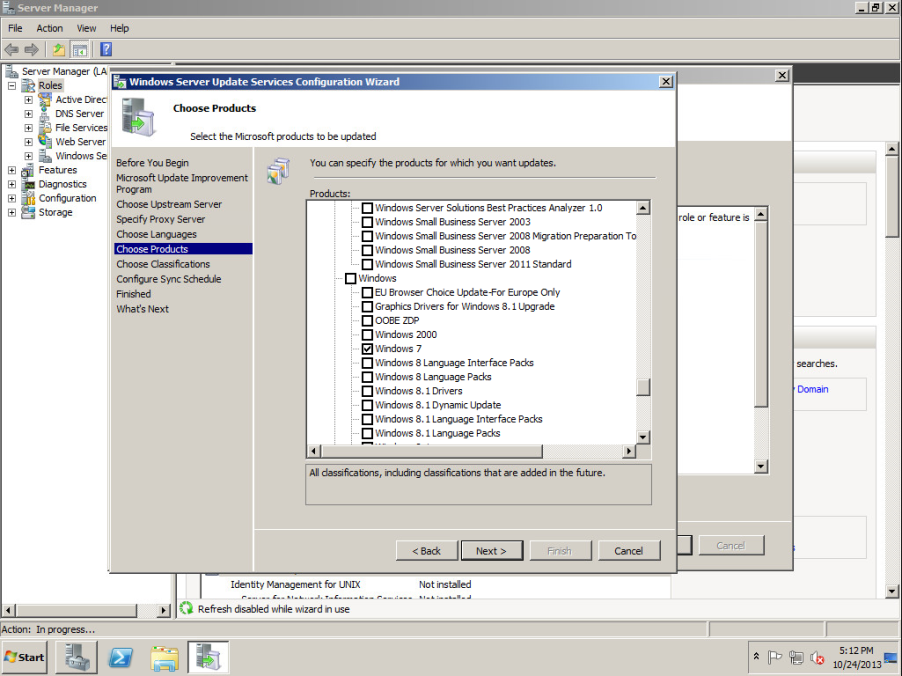Screen dimensions: 902x676
Task: Expand the Storage tree node
Action: click(12, 212)
